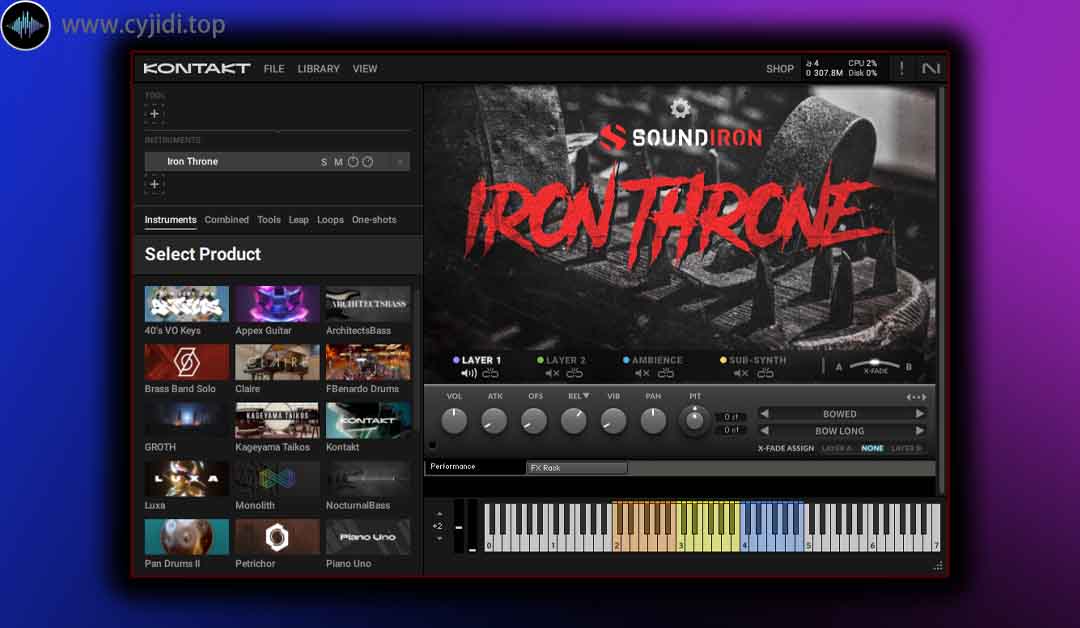Unmute the Ambience layer speaker icon

(642, 373)
